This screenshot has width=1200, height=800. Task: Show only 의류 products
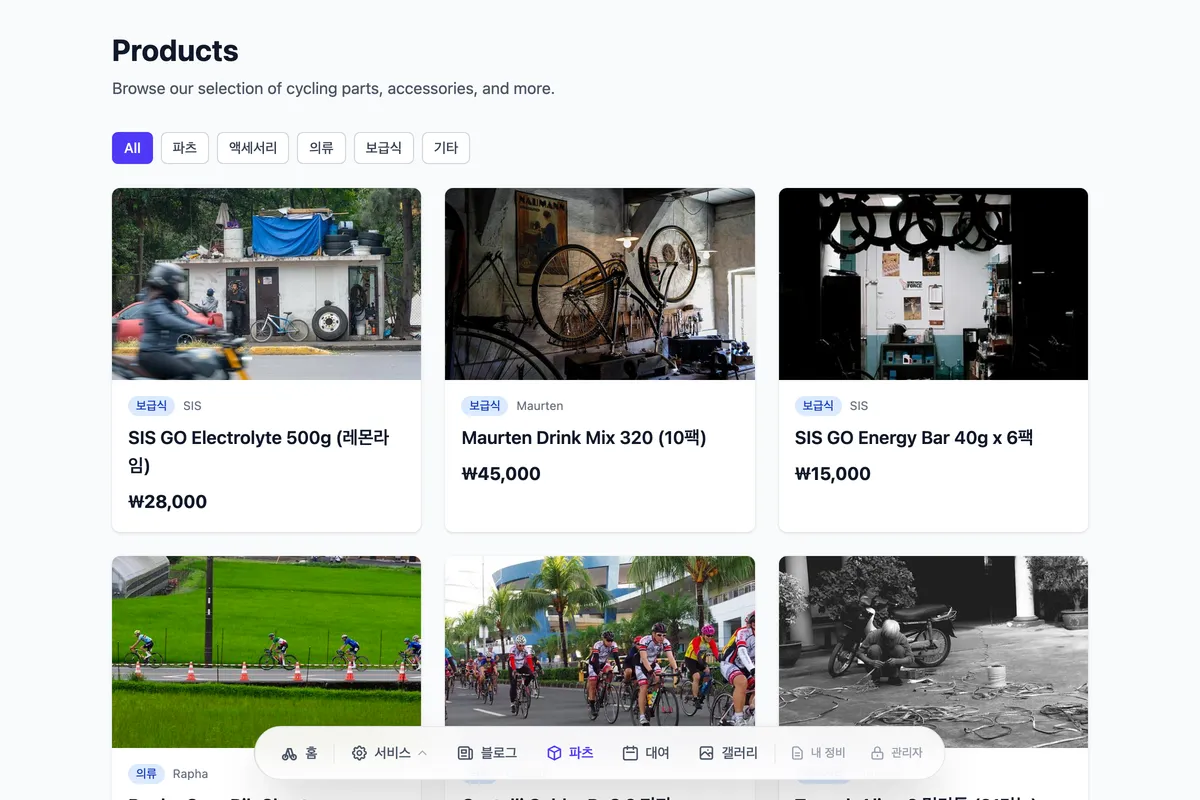tap(321, 148)
